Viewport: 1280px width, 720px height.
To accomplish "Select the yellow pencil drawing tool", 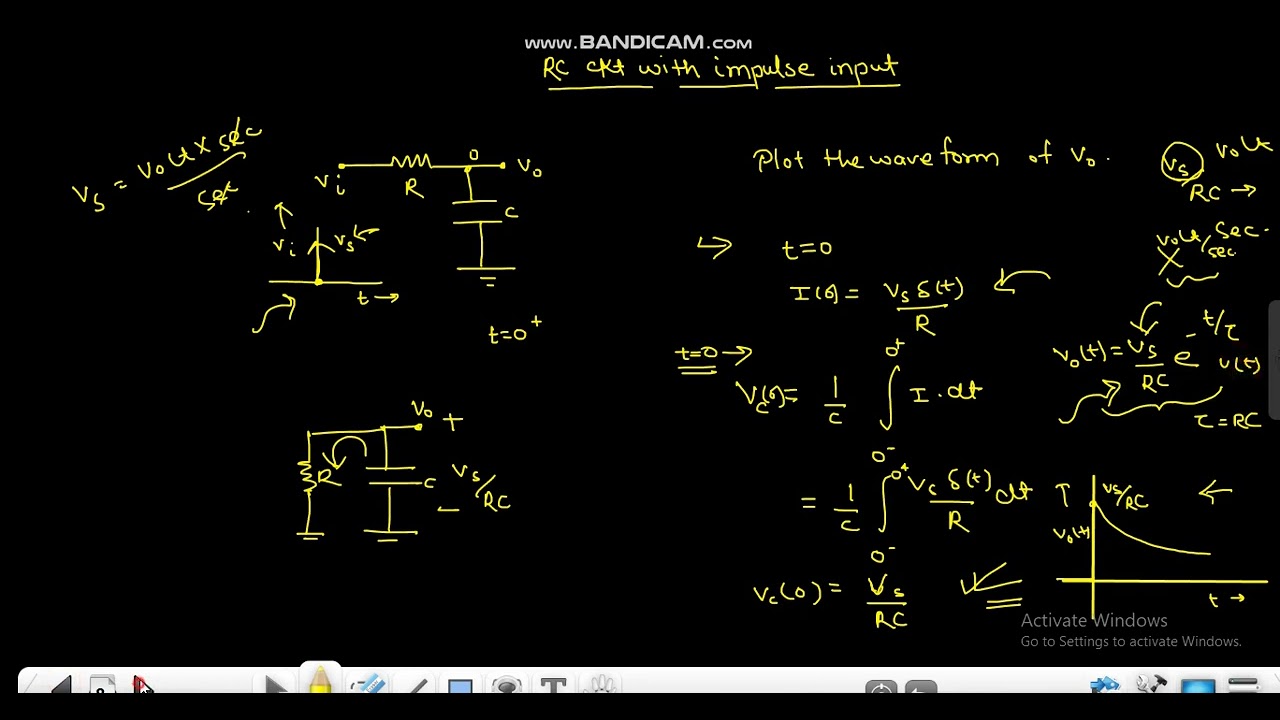I will click(320, 681).
